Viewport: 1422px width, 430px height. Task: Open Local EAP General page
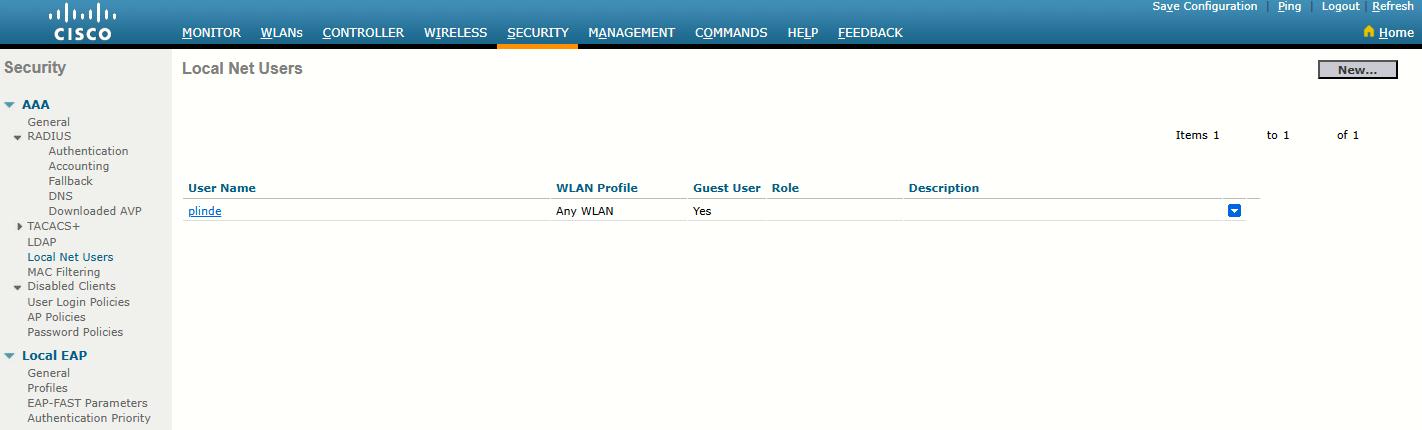(49, 373)
